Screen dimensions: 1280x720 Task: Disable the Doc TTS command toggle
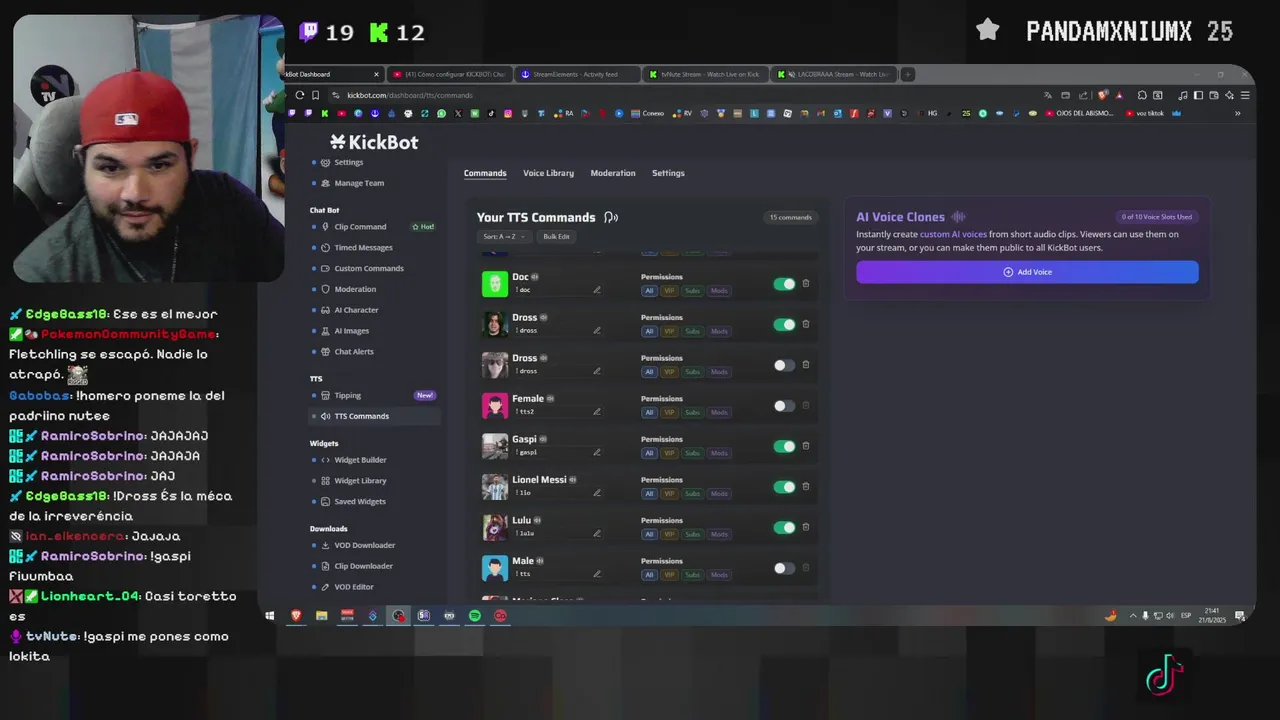785,284
